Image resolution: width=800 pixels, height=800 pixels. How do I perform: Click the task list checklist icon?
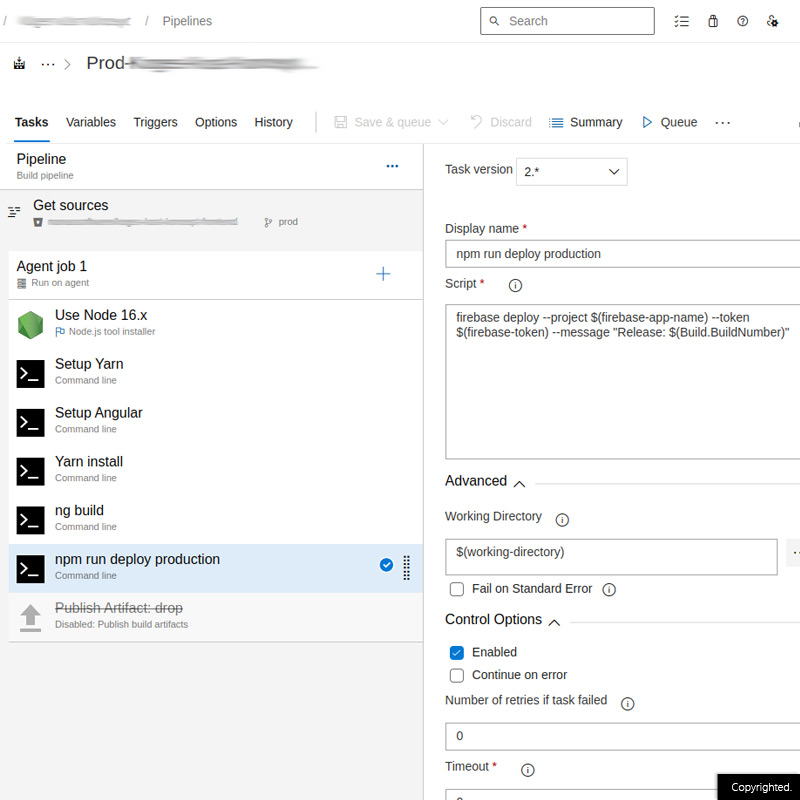pos(682,21)
